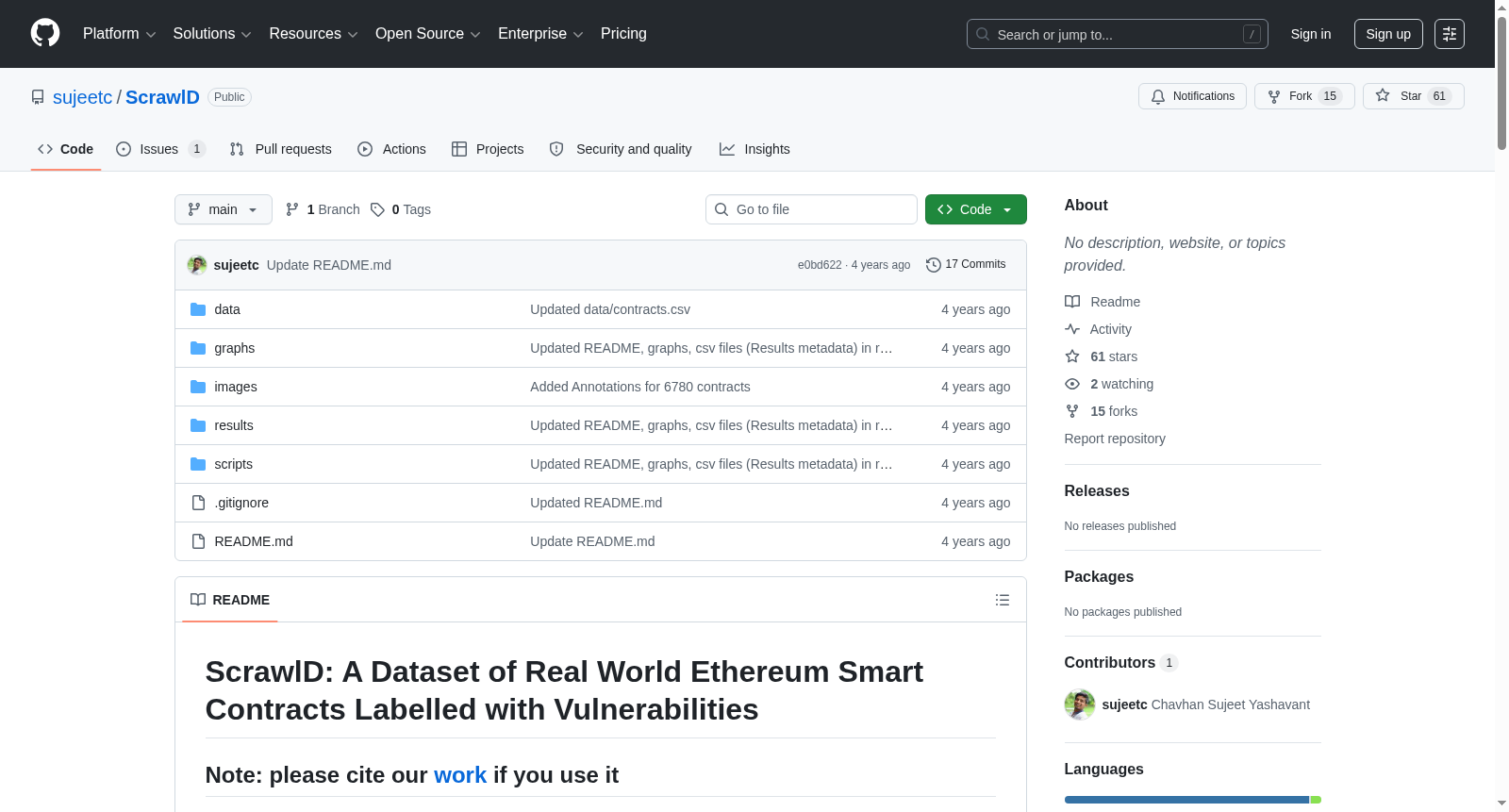
Task: Open the sujeetc owner link
Action: pos(82,97)
